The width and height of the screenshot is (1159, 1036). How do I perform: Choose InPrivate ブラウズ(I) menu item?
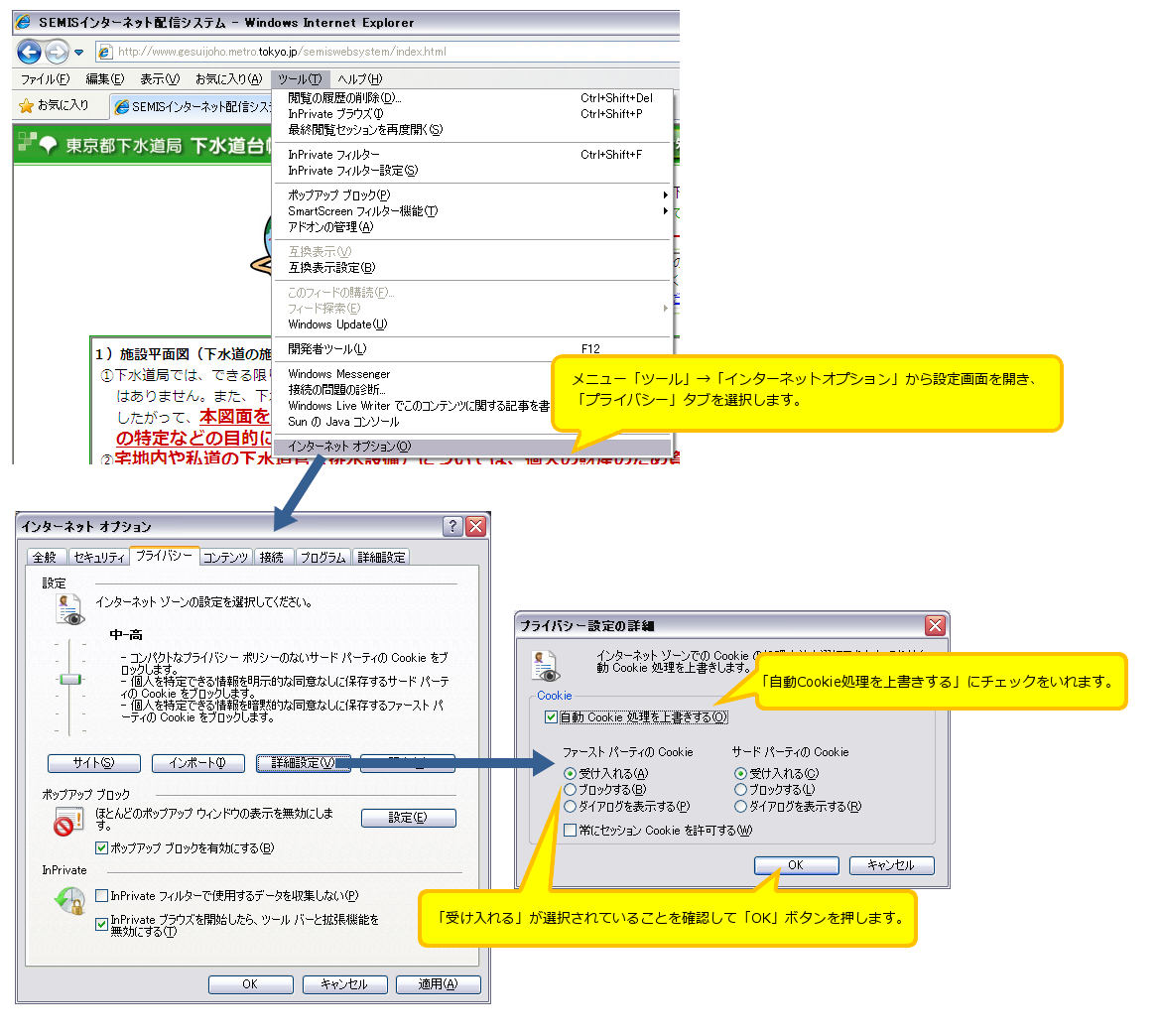471,114
